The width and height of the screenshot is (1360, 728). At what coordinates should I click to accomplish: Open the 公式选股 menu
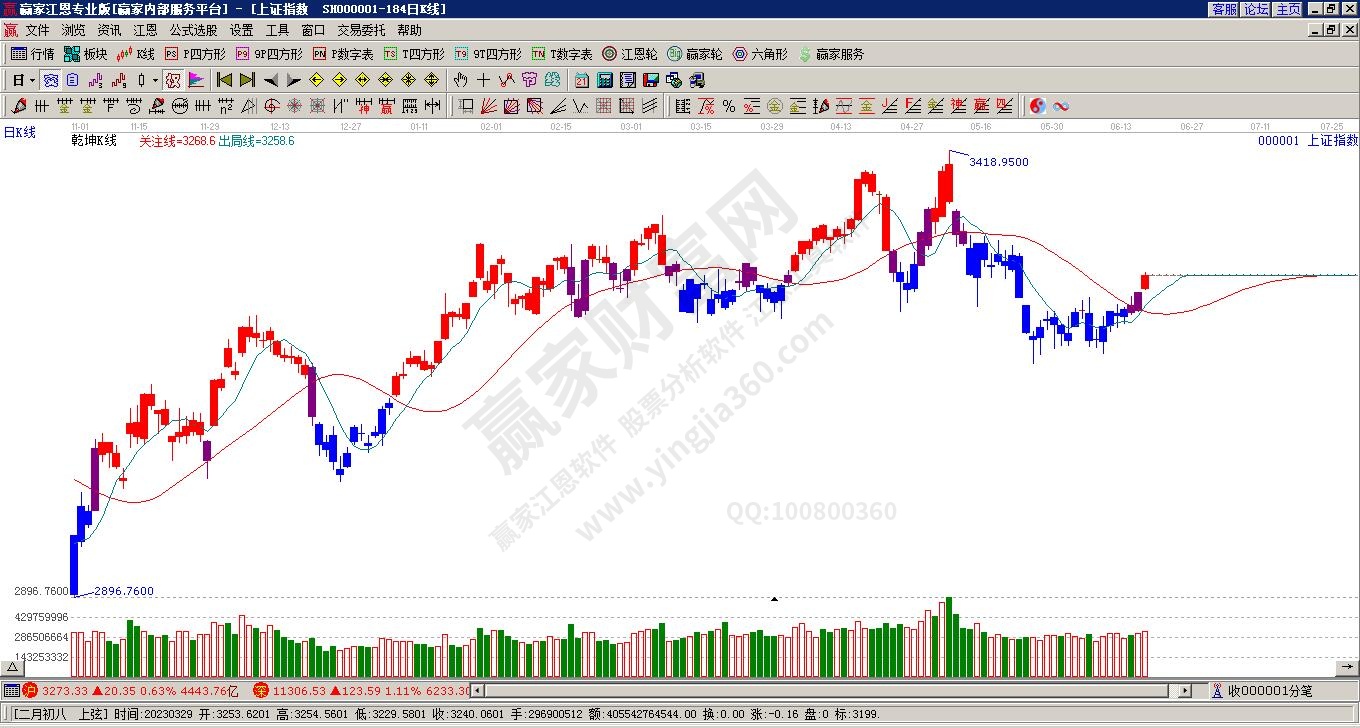tap(193, 30)
